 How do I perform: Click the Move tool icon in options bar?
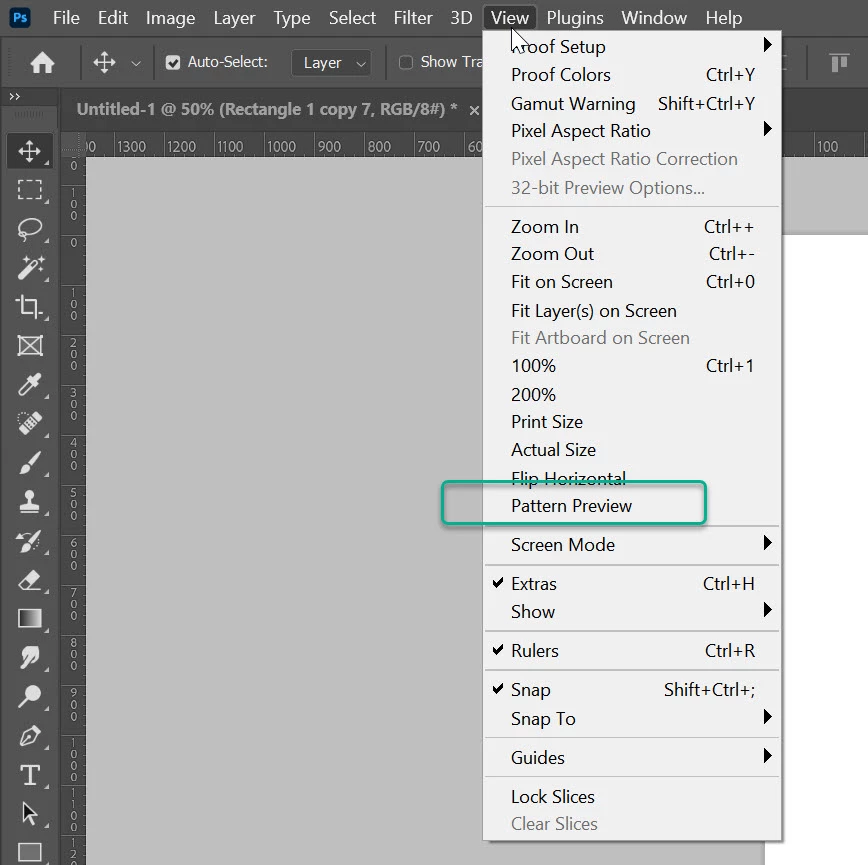[104, 63]
